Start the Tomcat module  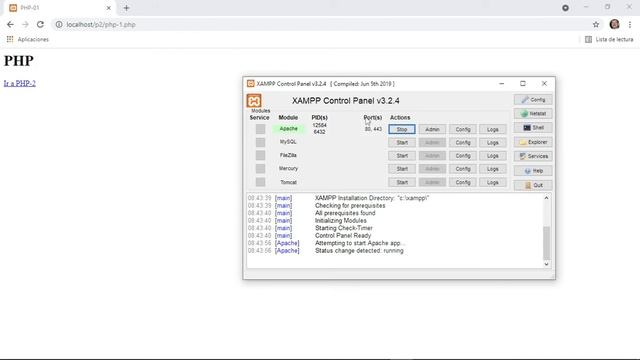[402, 182]
